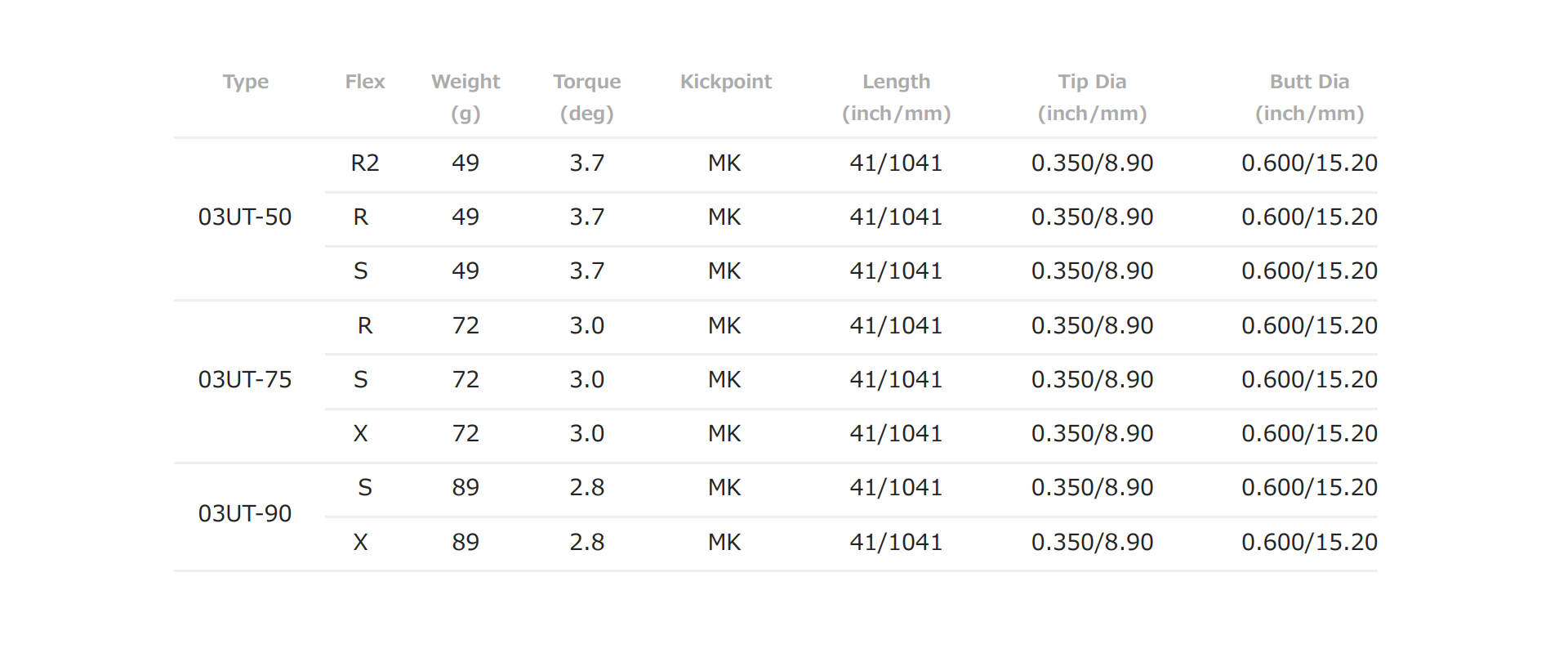
Task: Click the 72 weight in 03UT-75 R row
Action: [x=465, y=326]
